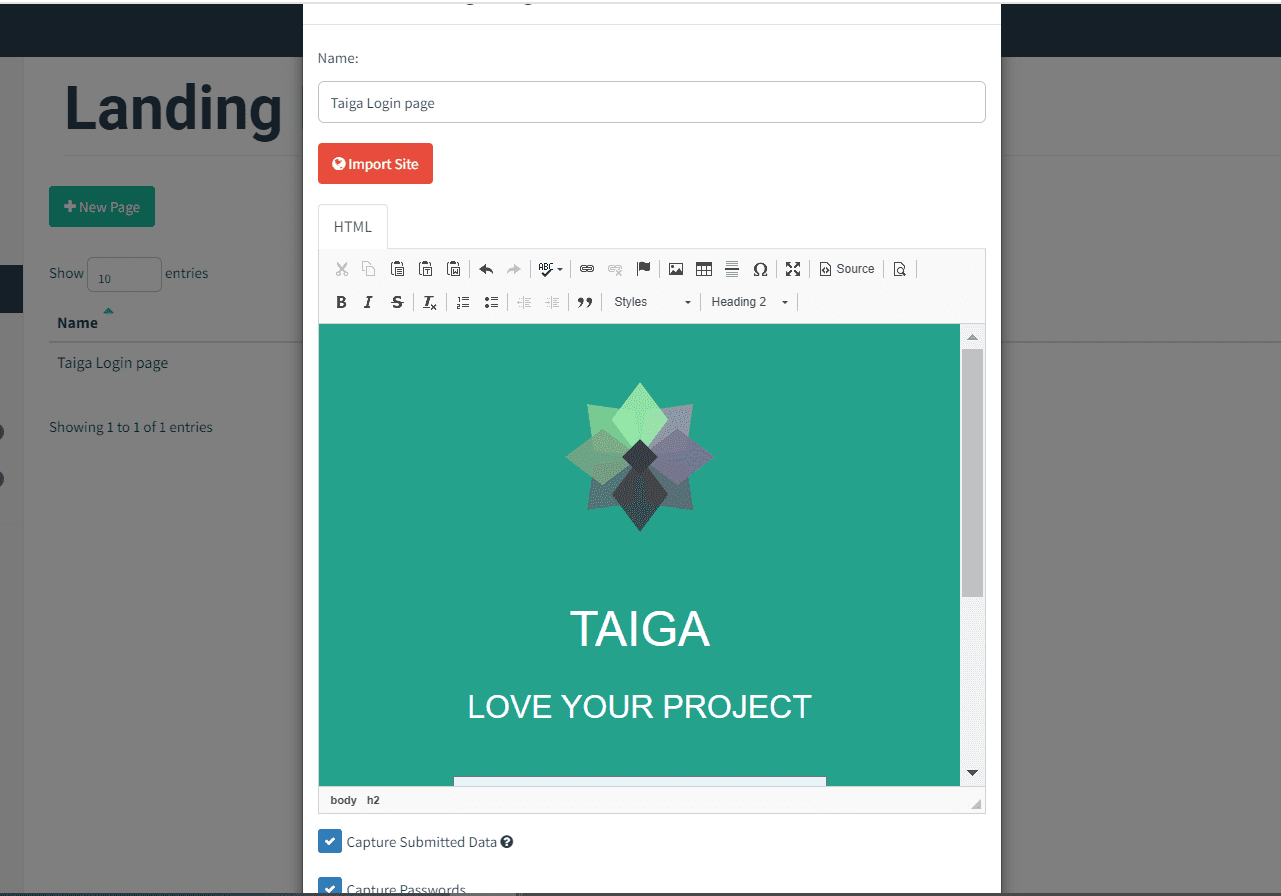Click the body element in editor path bar

click(343, 800)
